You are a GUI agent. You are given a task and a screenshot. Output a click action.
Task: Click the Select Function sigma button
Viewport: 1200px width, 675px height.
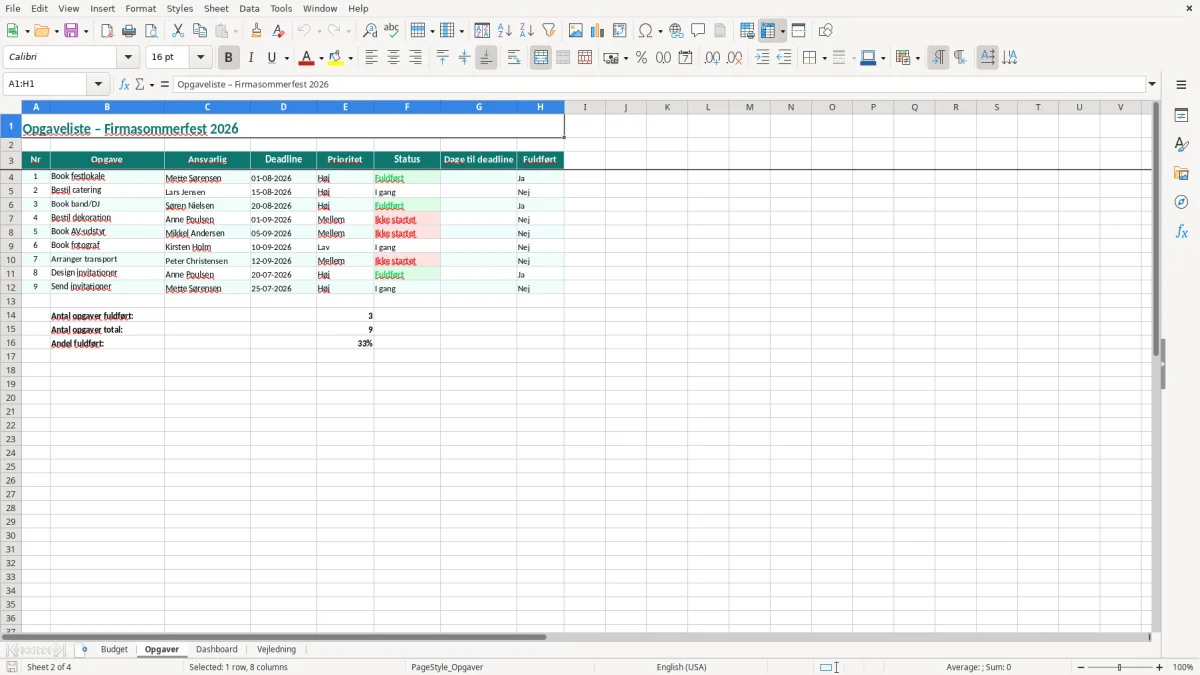[140, 85]
